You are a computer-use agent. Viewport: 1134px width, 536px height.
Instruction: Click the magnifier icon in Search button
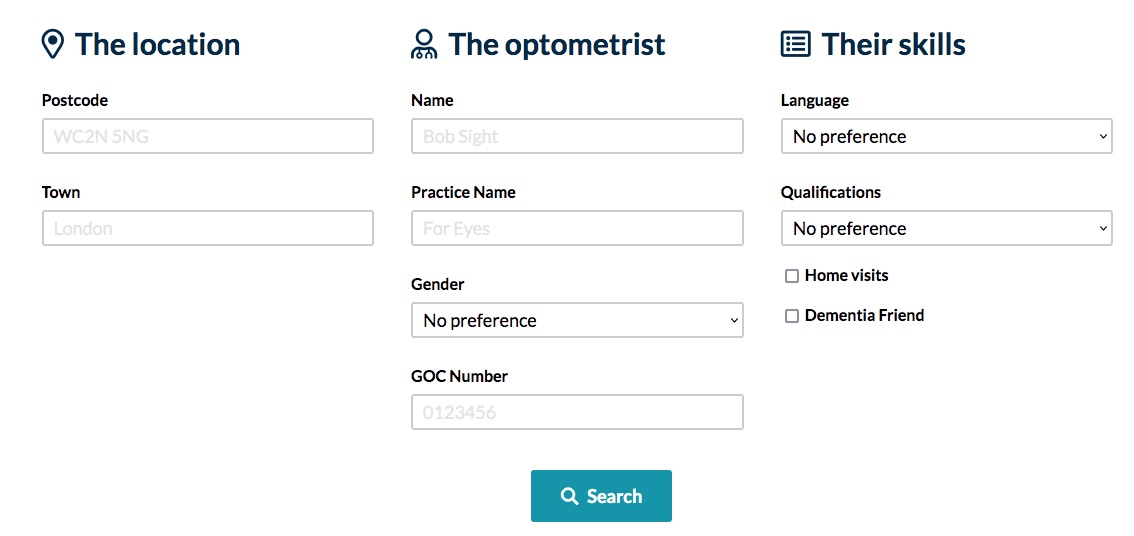click(569, 496)
